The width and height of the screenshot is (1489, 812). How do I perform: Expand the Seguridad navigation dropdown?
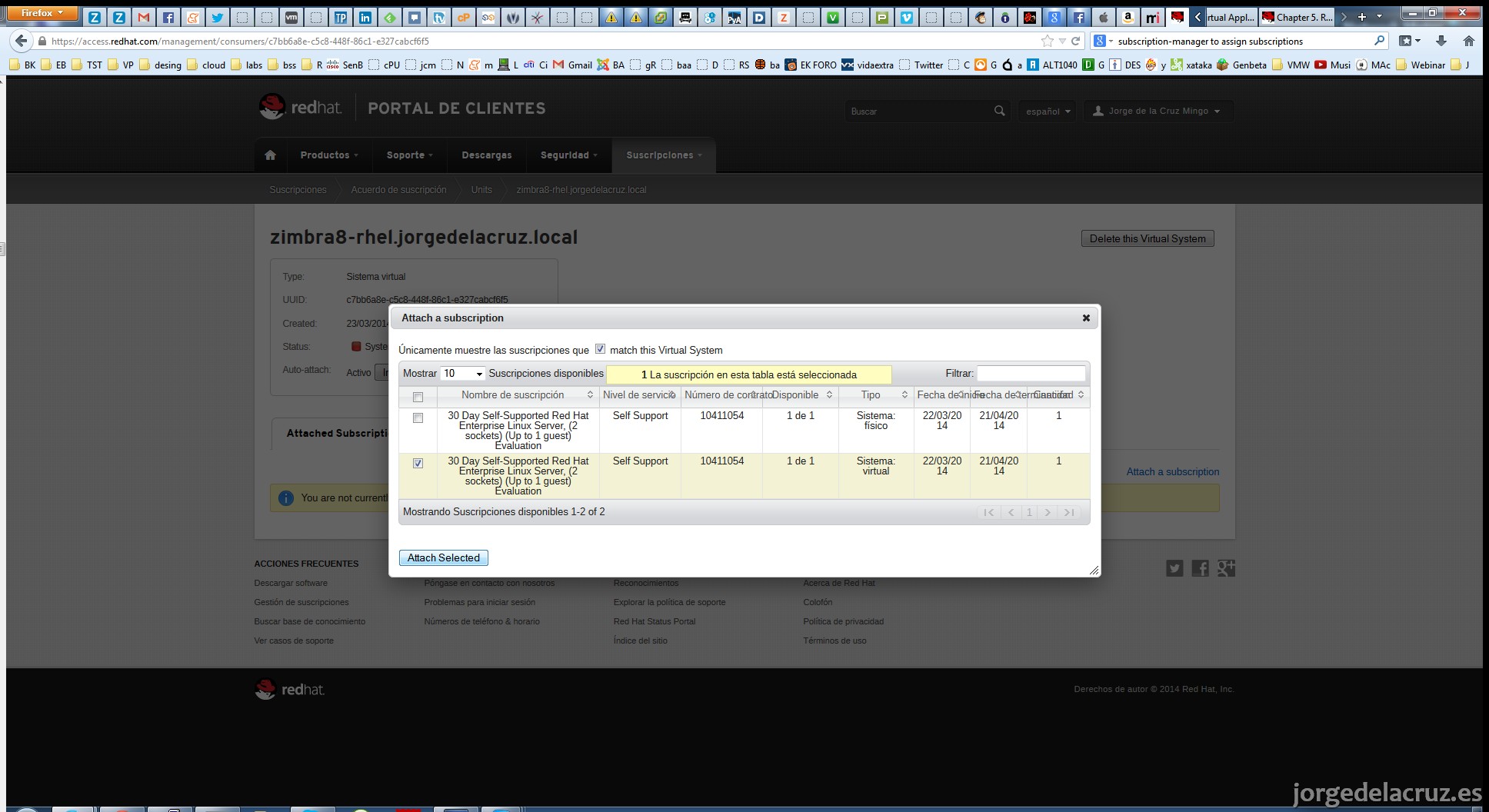(569, 155)
